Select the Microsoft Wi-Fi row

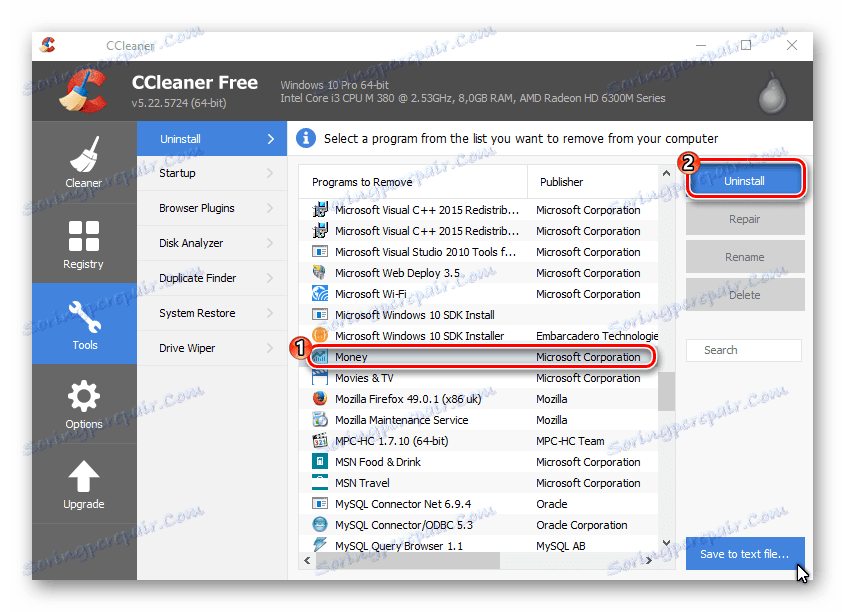pos(479,294)
